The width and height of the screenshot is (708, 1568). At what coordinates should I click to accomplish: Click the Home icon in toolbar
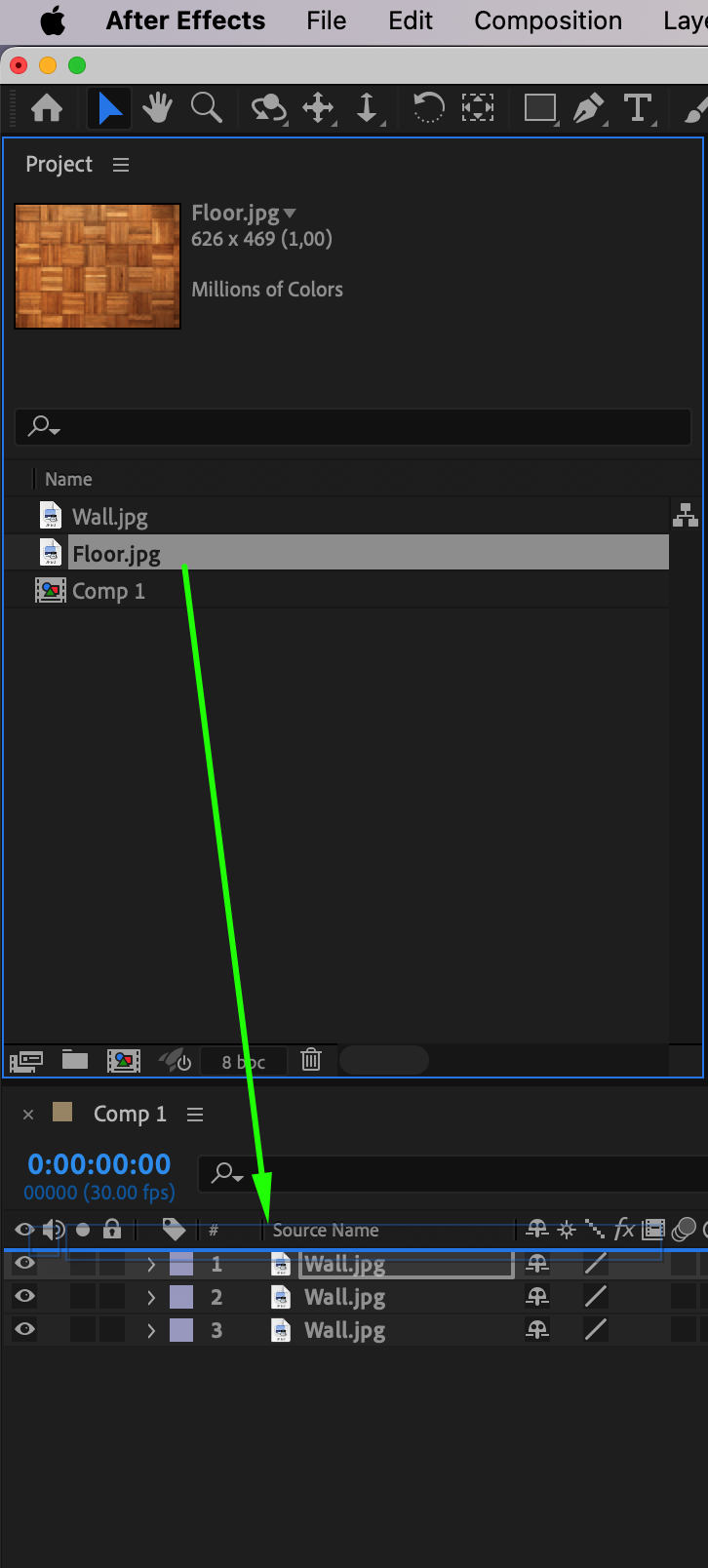[47, 107]
